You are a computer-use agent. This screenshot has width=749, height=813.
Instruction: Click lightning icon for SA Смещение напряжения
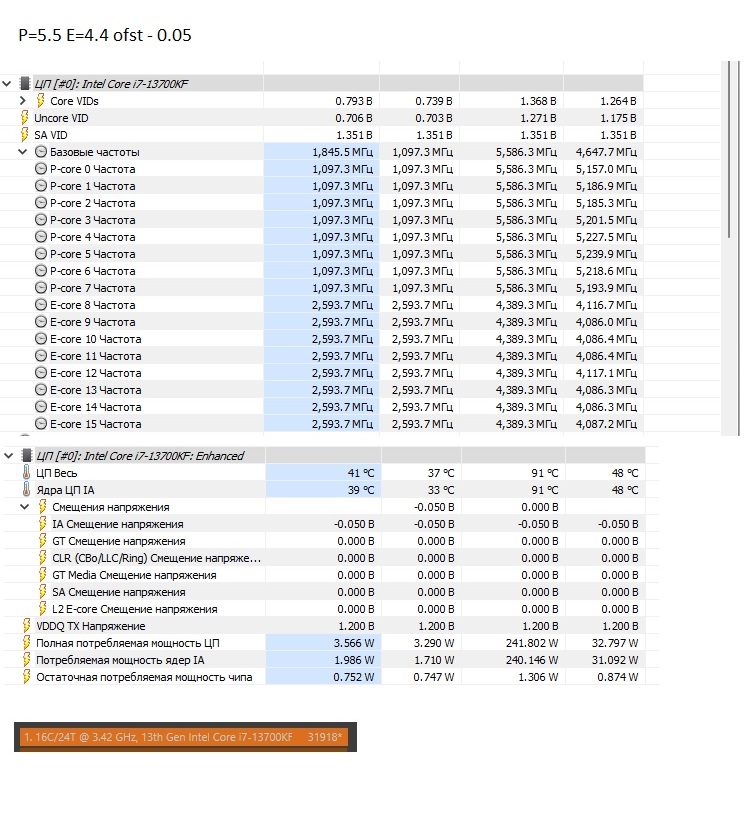tap(43, 592)
